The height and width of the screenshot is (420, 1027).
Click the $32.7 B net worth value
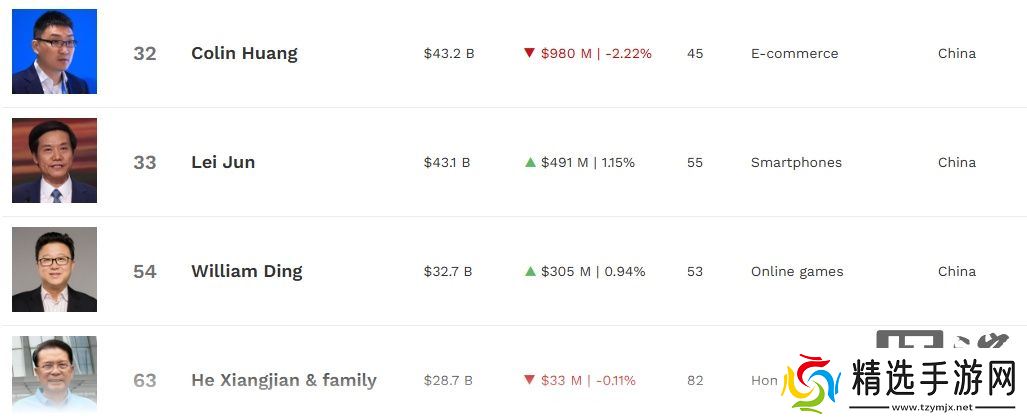(x=448, y=271)
